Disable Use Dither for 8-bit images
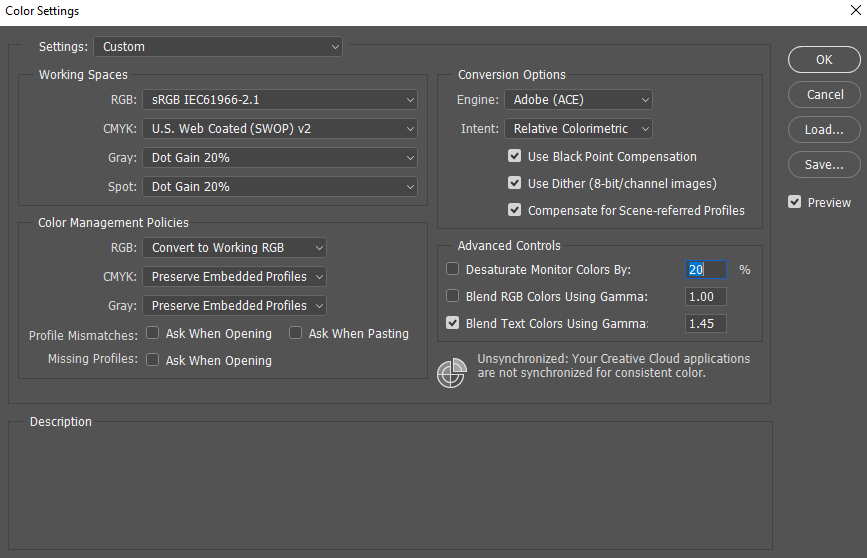The image size is (867, 558). [514, 184]
